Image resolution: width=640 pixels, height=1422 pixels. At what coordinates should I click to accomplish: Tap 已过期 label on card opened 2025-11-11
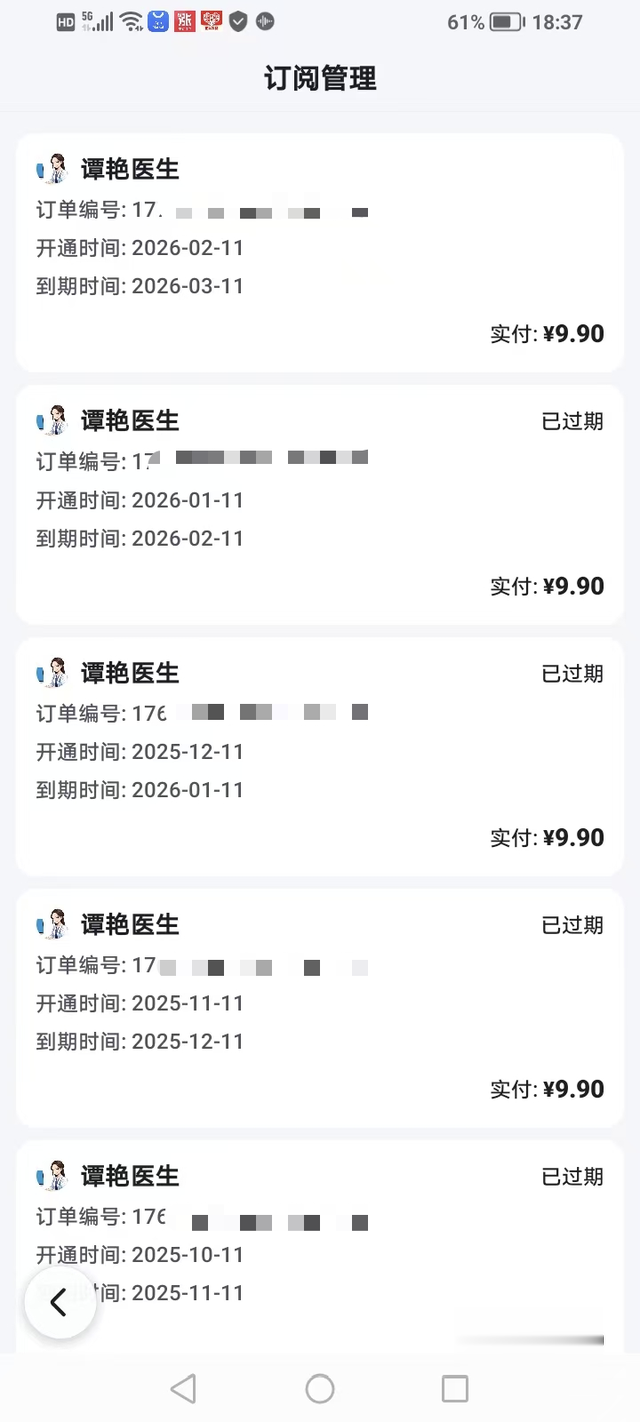pyautogui.click(x=573, y=925)
